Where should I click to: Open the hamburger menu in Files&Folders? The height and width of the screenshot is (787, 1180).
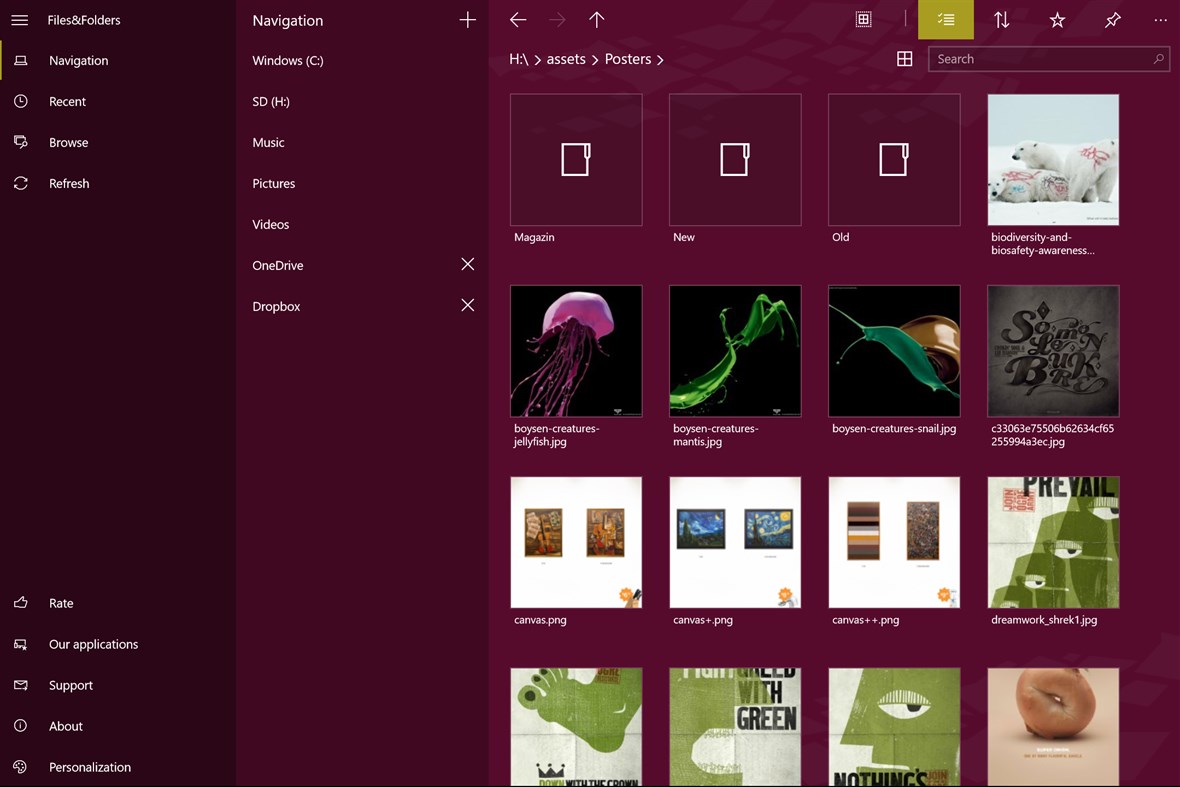(20, 20)
